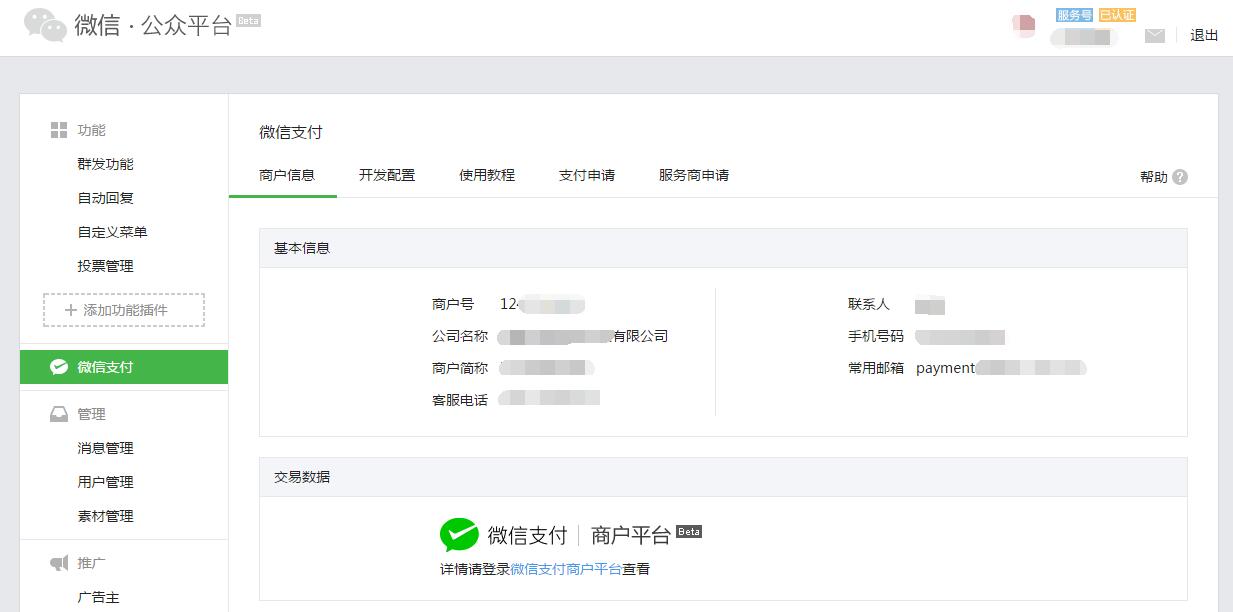Go to the 服务商申请 tab
The image size is (1233, 612).
tap(694, 175)
